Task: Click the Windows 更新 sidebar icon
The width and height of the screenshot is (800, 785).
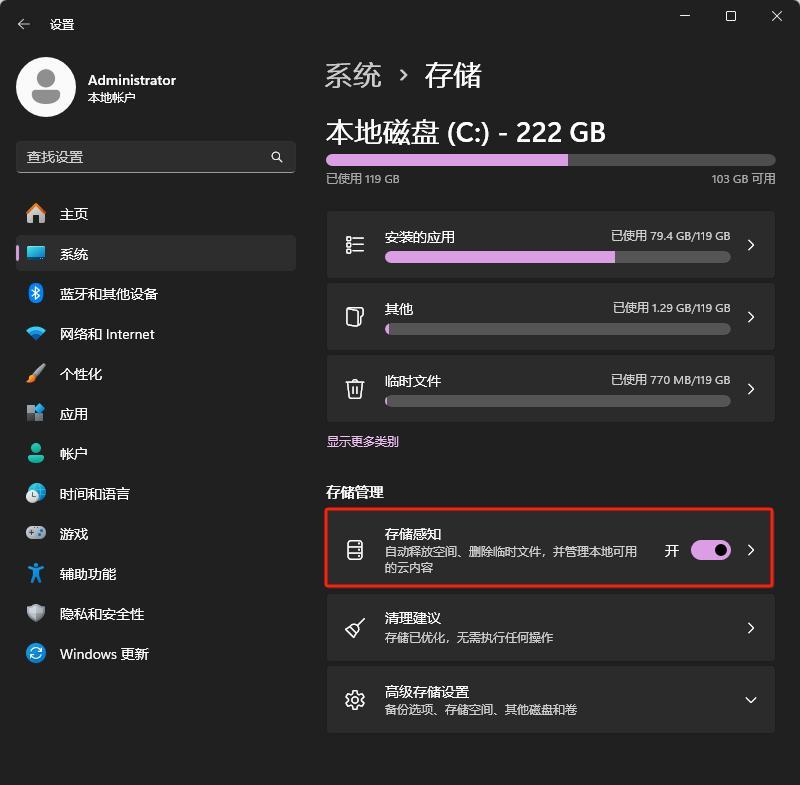Action: pyautogui.click(x=36, y=654)
